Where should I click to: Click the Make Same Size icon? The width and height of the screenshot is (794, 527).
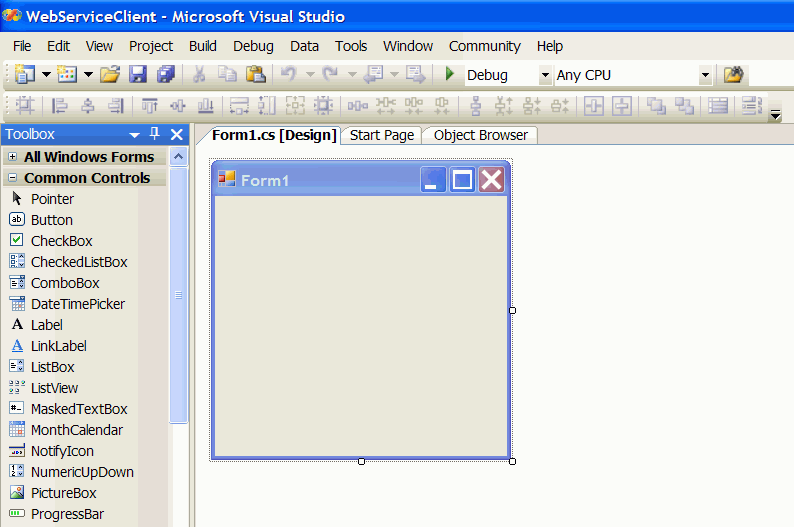tap(295, 106)
